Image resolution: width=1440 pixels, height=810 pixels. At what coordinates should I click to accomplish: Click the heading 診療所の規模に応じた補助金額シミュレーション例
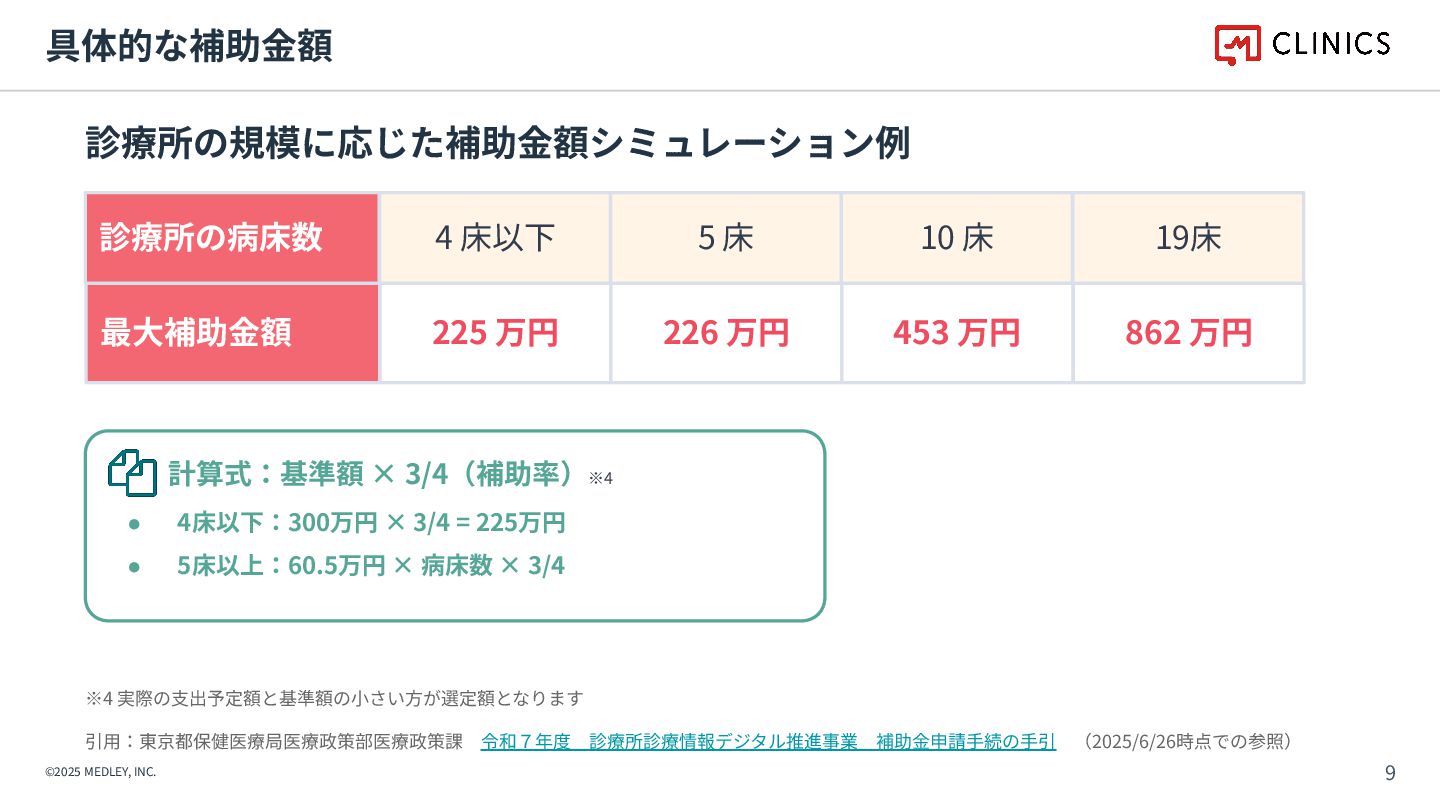pyautogui.click(x=498, y=143)
